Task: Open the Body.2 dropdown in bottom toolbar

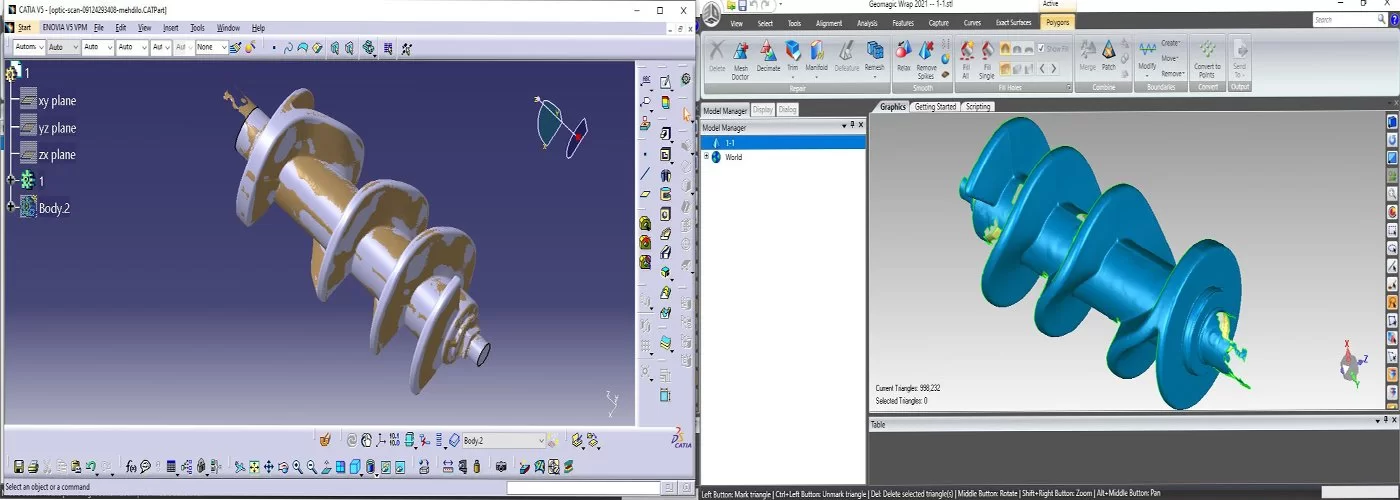Action: (541, 440)
